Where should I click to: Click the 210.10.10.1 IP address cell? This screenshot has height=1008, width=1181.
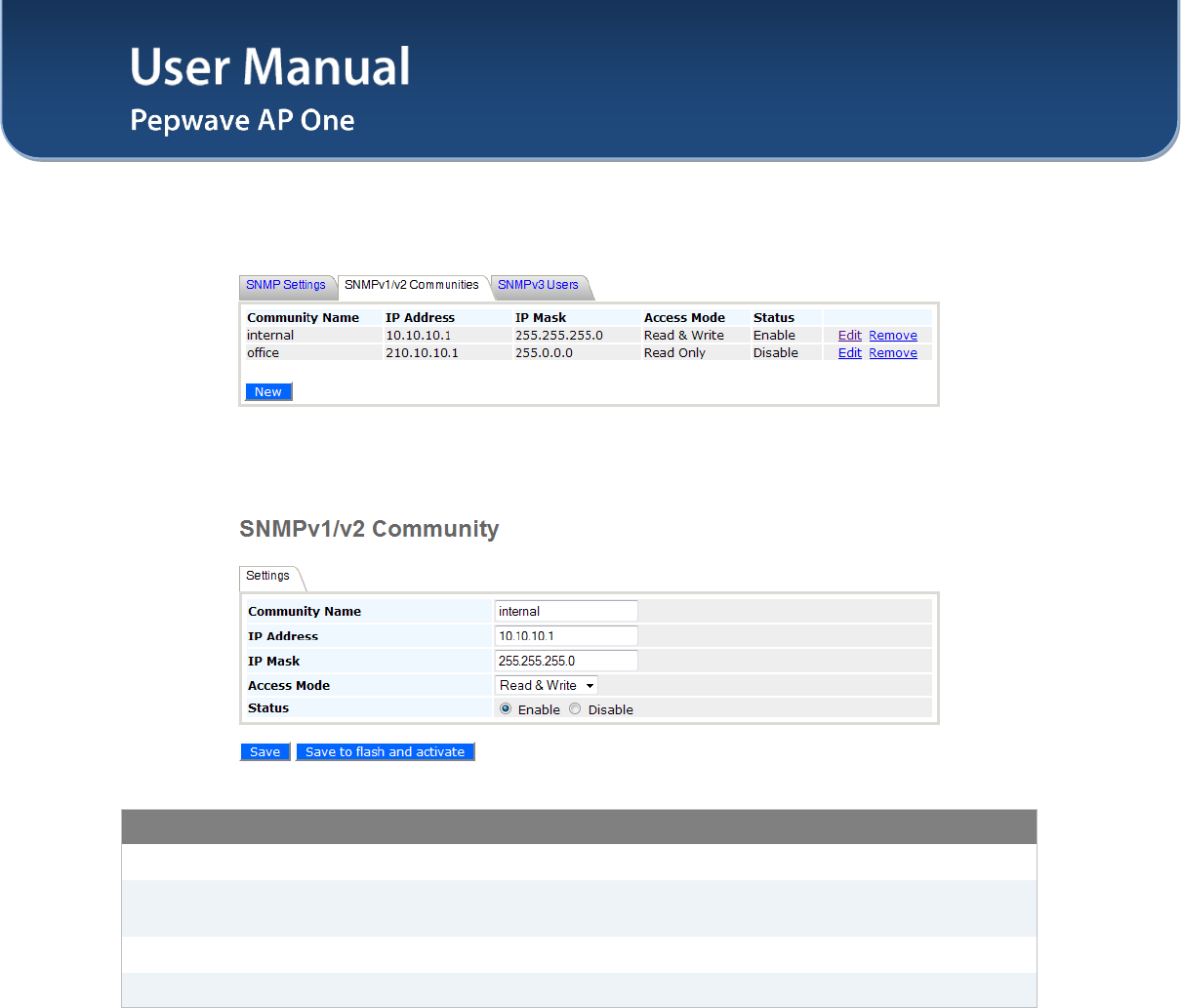pos(448,353)
